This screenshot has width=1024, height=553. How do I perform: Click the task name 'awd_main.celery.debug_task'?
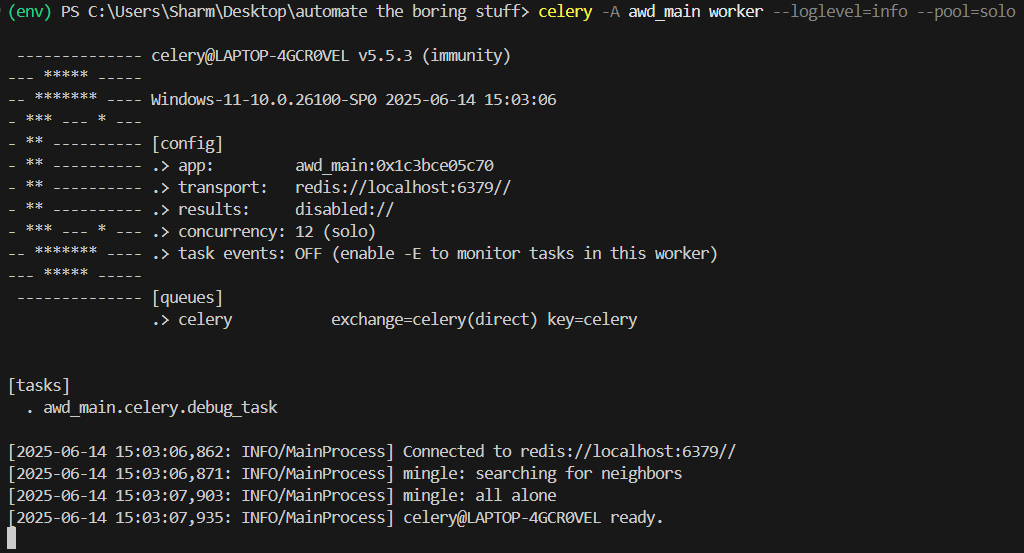tap(161, 407)
